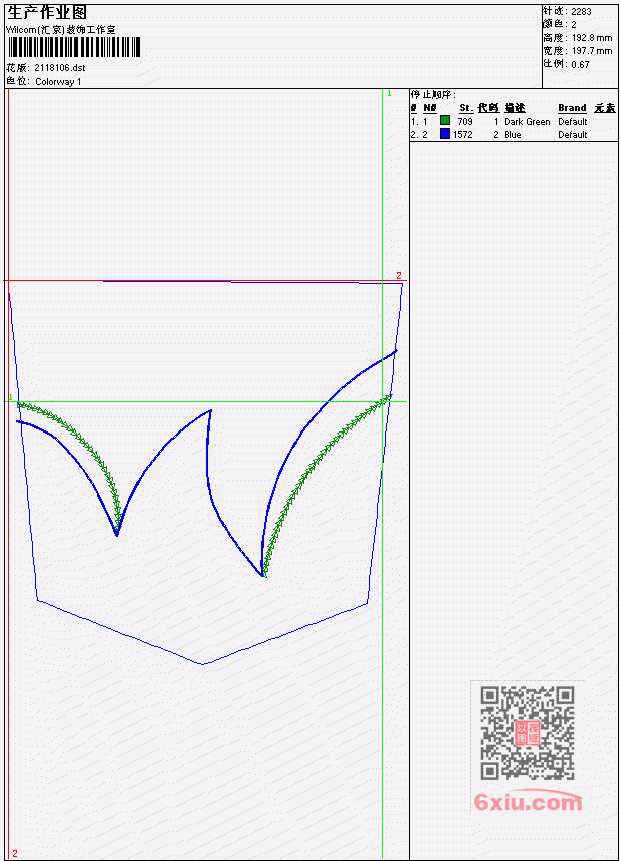The height and width of the screenshot is (861, 620).
Task: Click 'Default' brand in Blue row
Action: pyautogui.click(x=573, y=135)
